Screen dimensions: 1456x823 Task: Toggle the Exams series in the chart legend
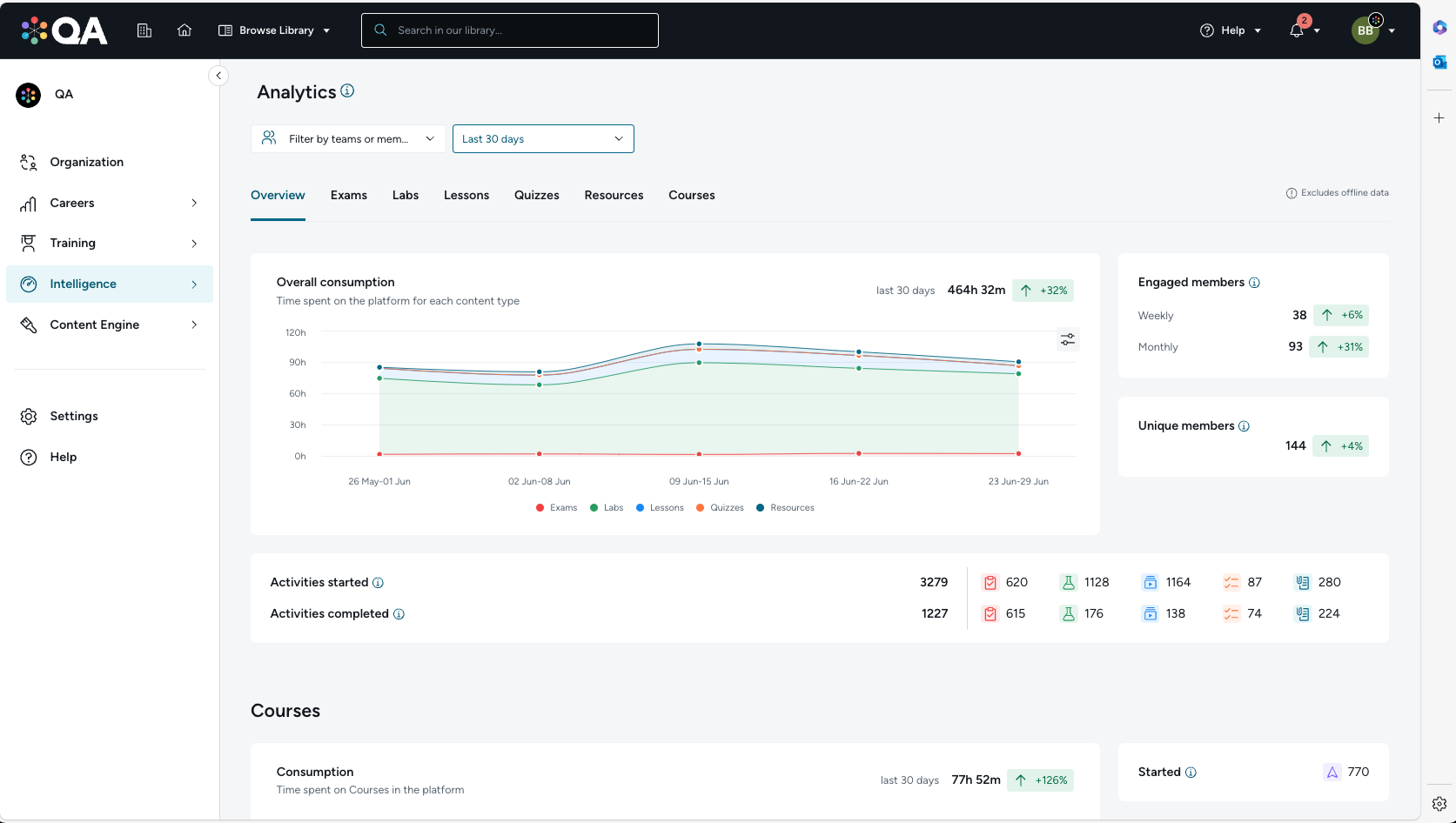(x=556, y=507)
